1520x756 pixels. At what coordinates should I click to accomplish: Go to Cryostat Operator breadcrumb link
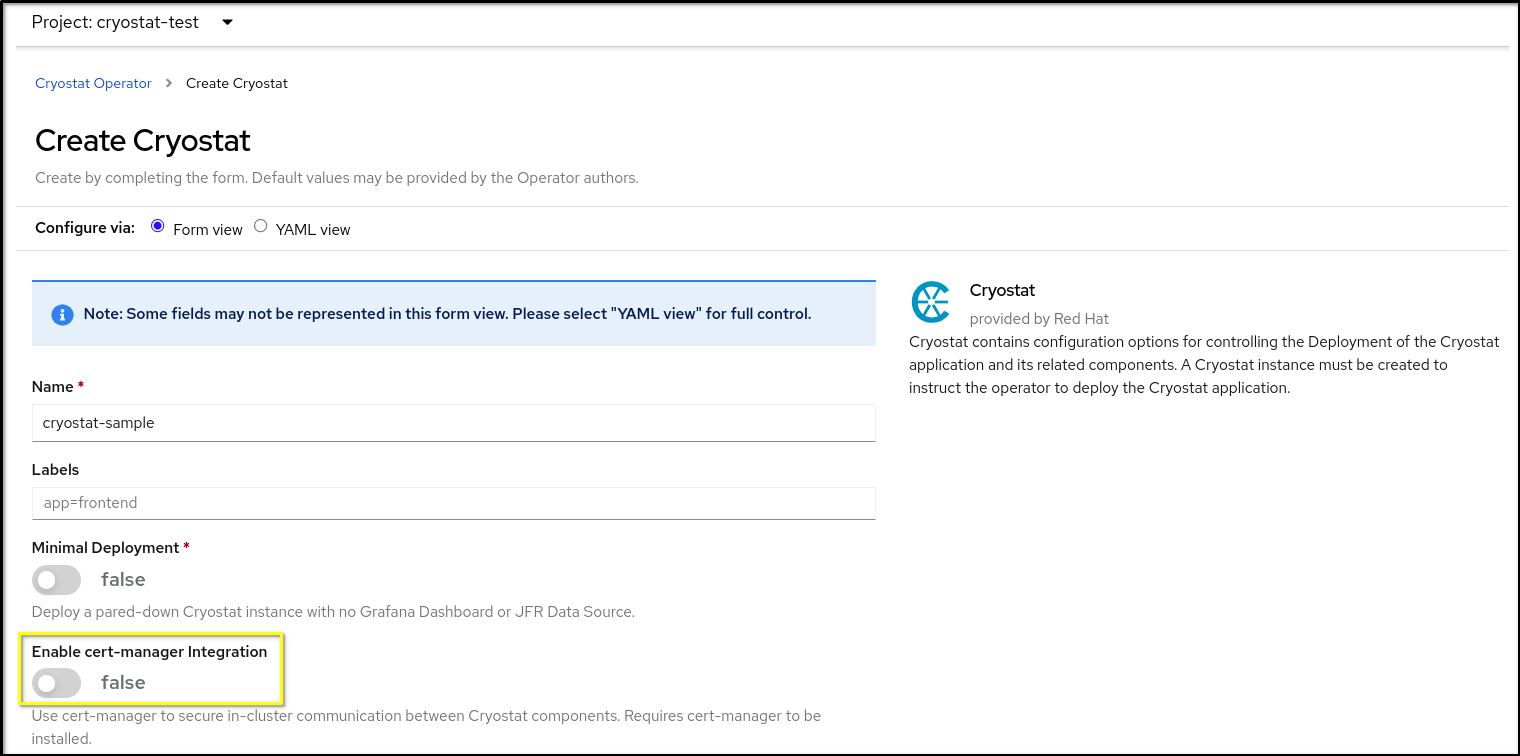point(93,83)
